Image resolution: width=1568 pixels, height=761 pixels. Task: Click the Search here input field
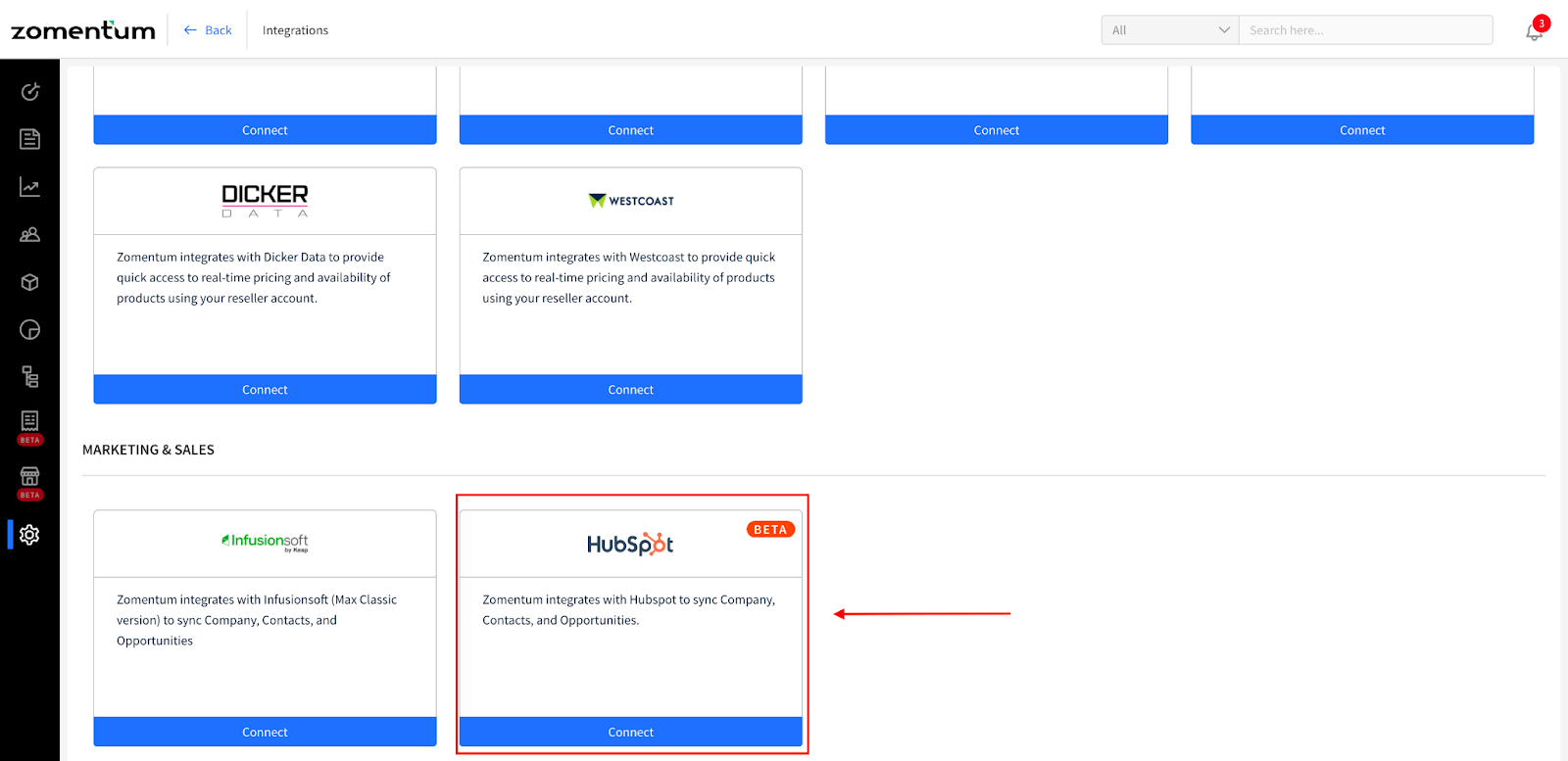click(1366, 30)
